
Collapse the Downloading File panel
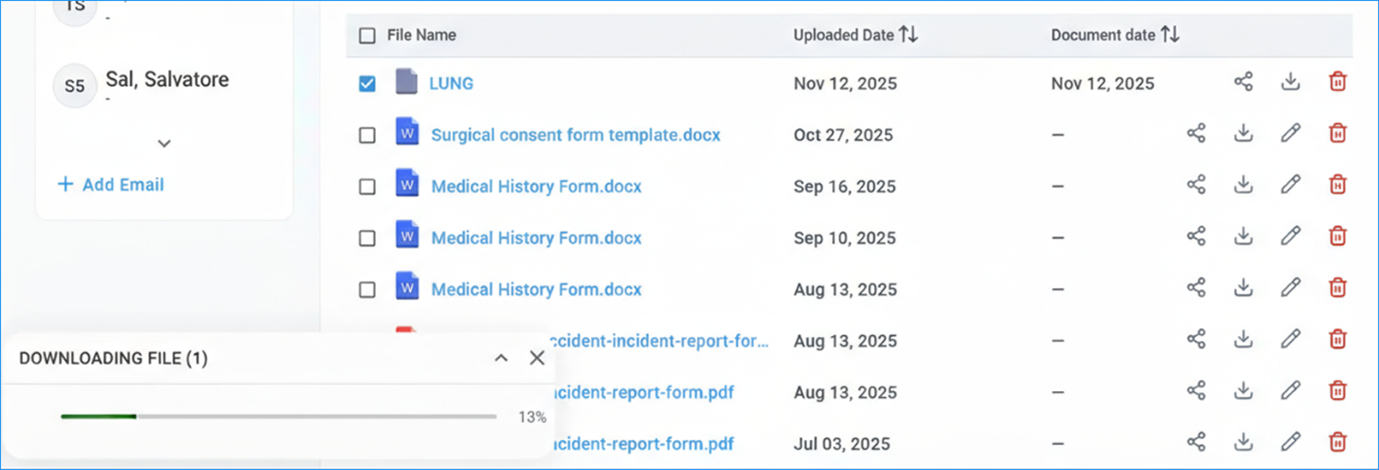click(x=502, y=358)
